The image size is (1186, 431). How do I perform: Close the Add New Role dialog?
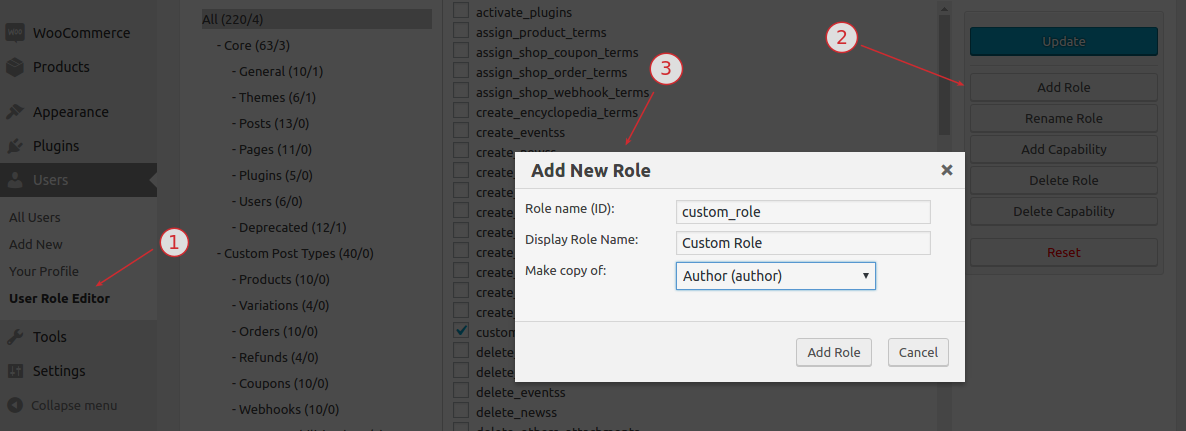[x=946, y=170]
